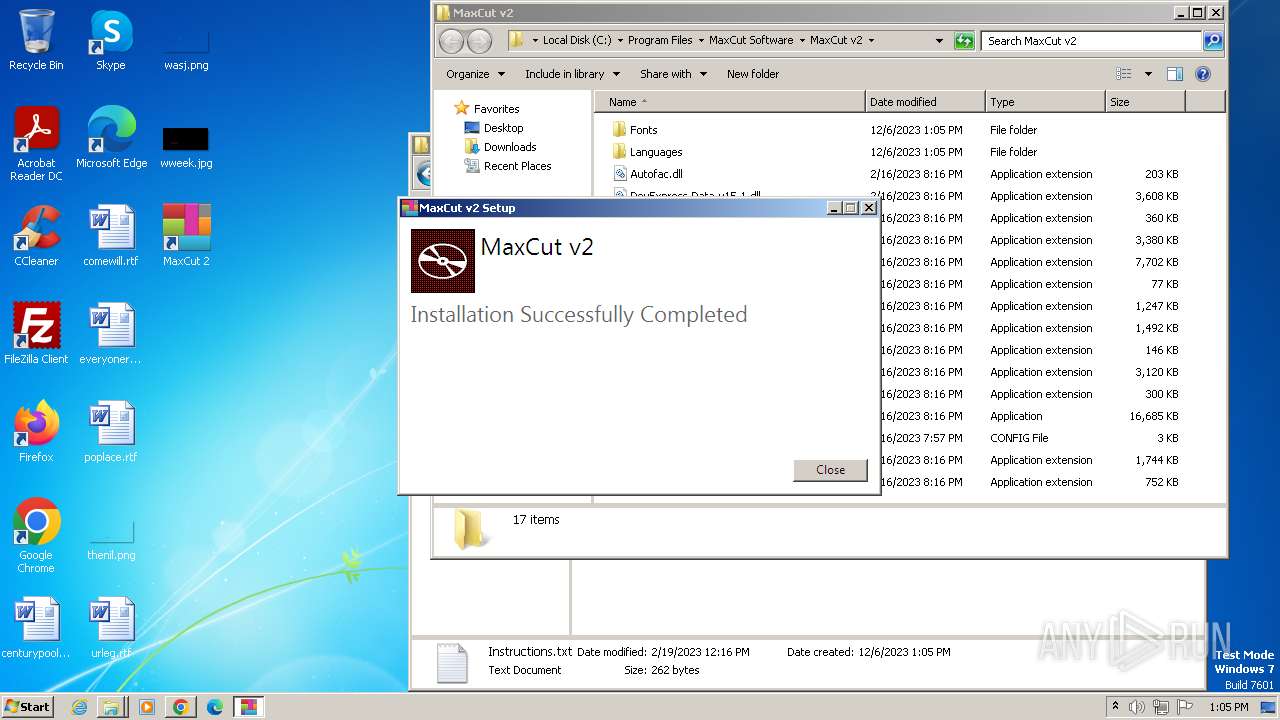The height and width of the screenshot is (720, 1280).
Task: Refresh the Explorer address bar
Action: (x=964, y=41)
